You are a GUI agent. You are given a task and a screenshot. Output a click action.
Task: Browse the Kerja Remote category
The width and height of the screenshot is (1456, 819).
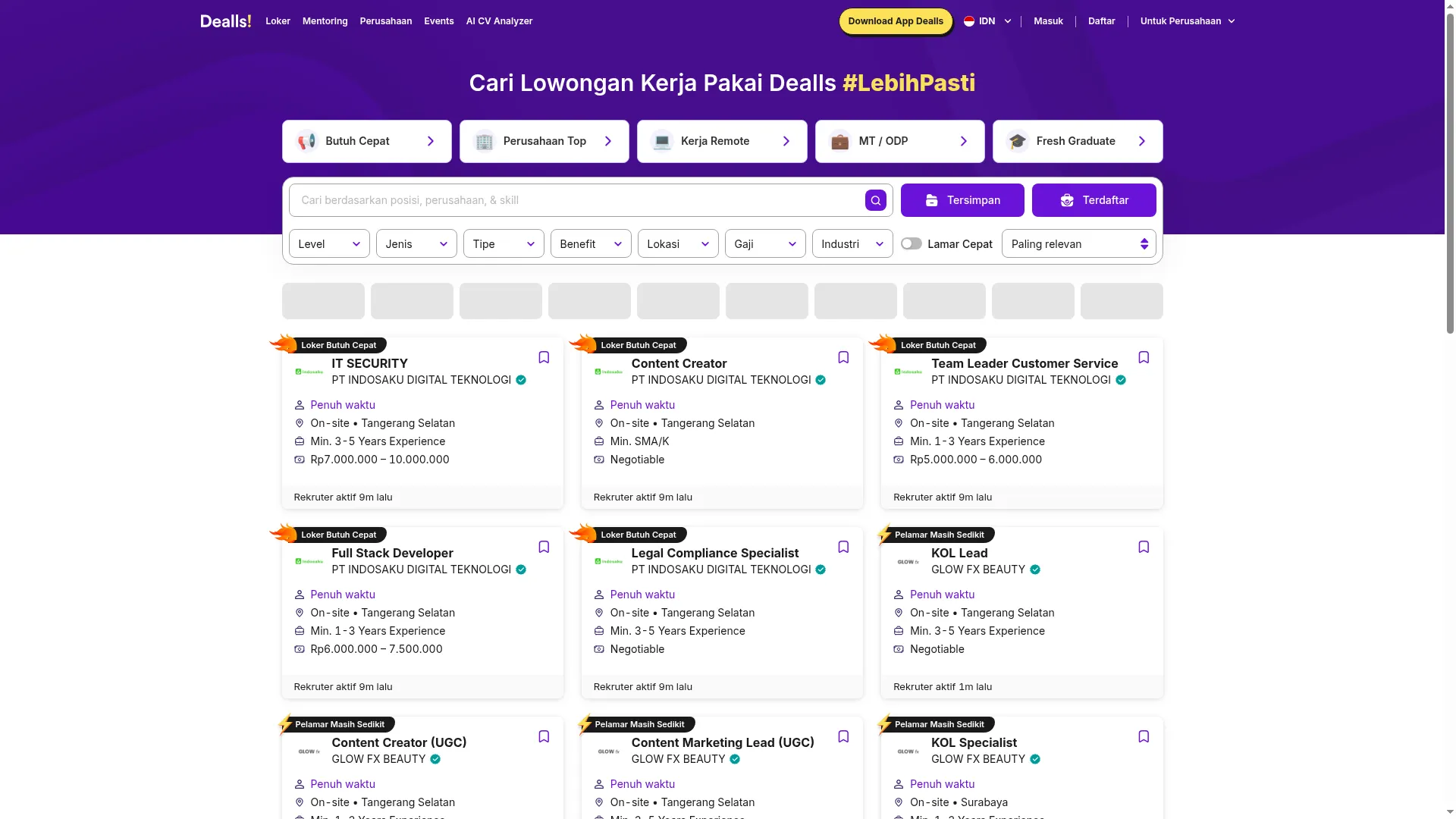pos(722,141)
